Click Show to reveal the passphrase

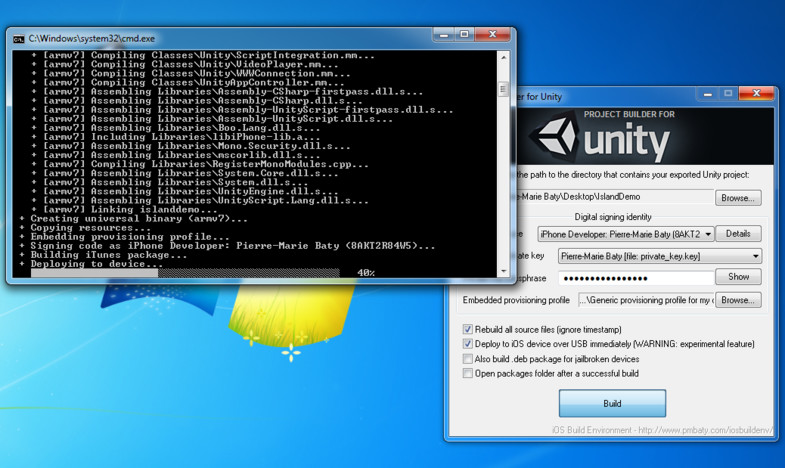coord(738,277)
